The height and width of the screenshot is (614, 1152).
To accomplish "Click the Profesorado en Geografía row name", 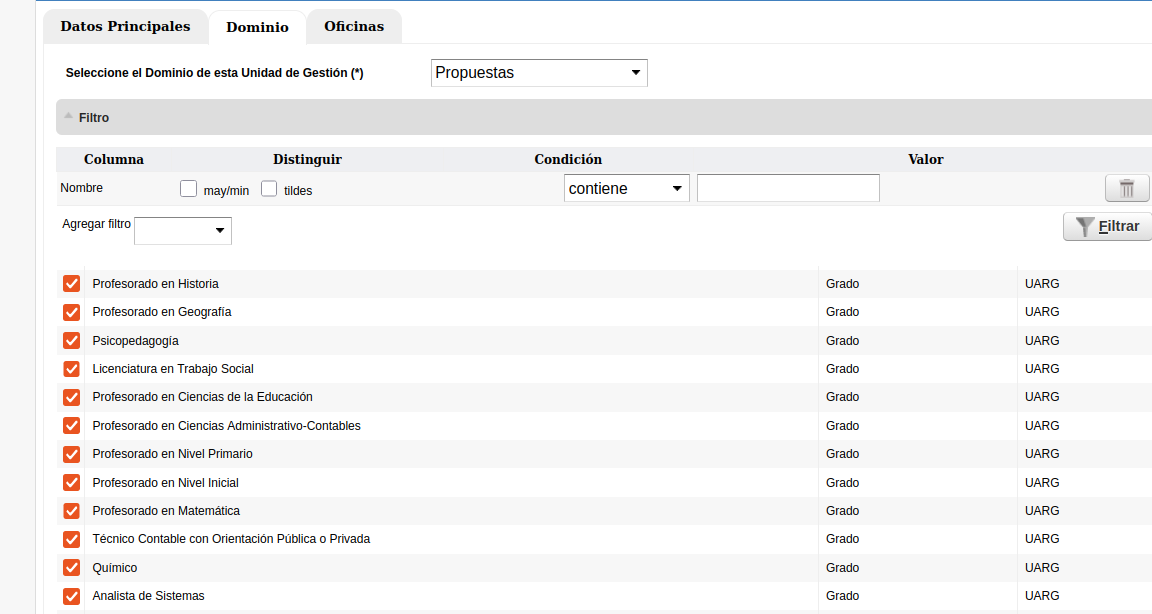I will [162, 312].
